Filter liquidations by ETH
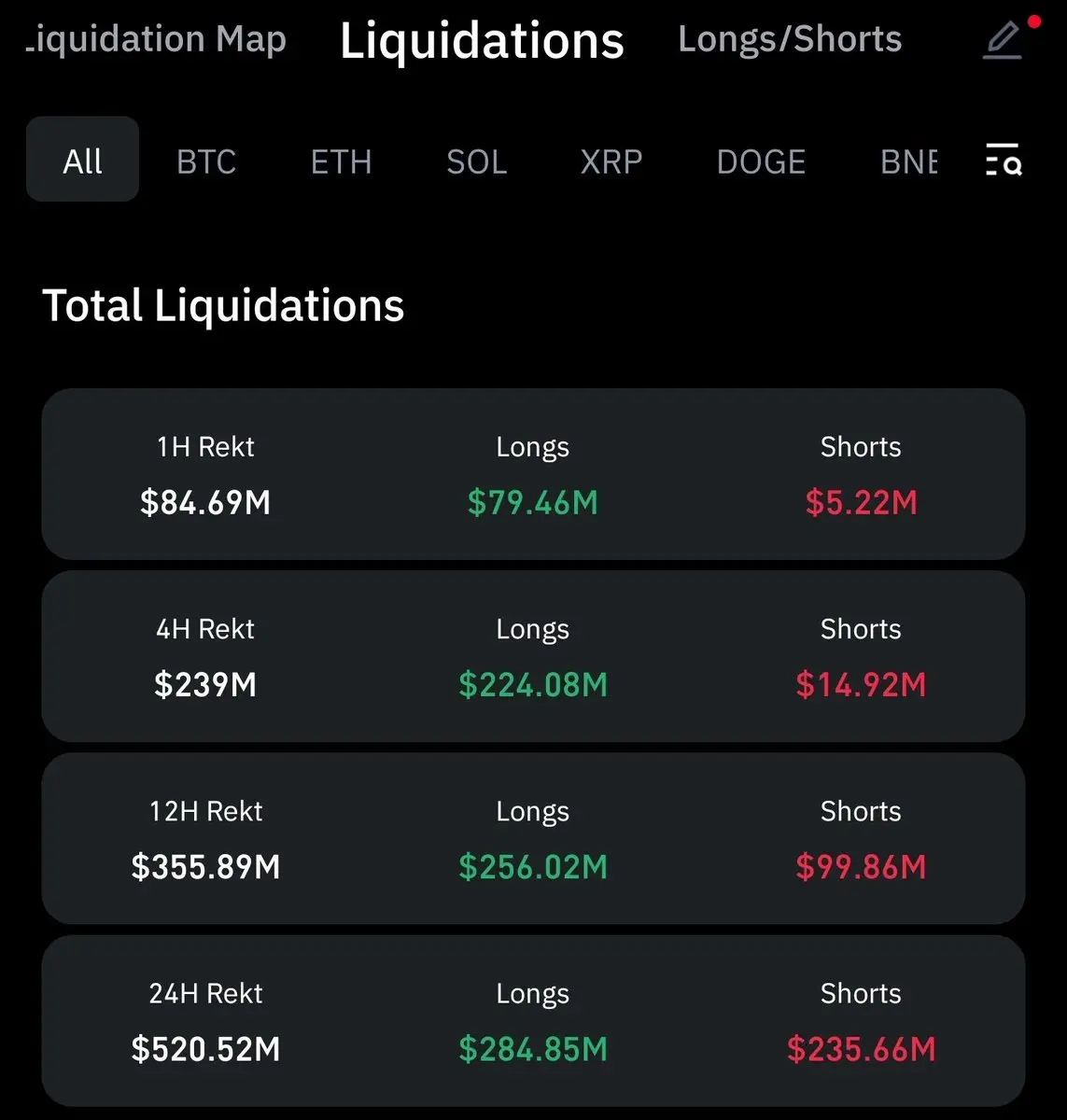Image resolution: width=1067 pixels, height=1120 pixels. click(341, 161)
